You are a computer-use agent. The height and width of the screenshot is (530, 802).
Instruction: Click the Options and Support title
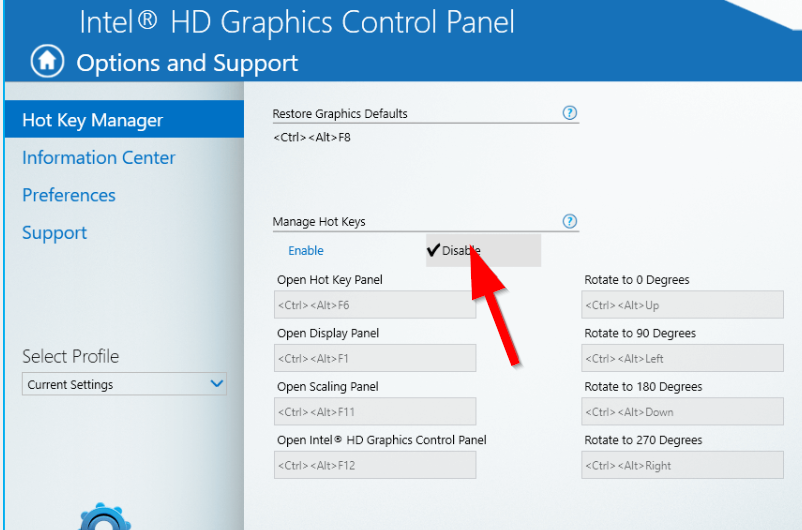click(187, 63)
